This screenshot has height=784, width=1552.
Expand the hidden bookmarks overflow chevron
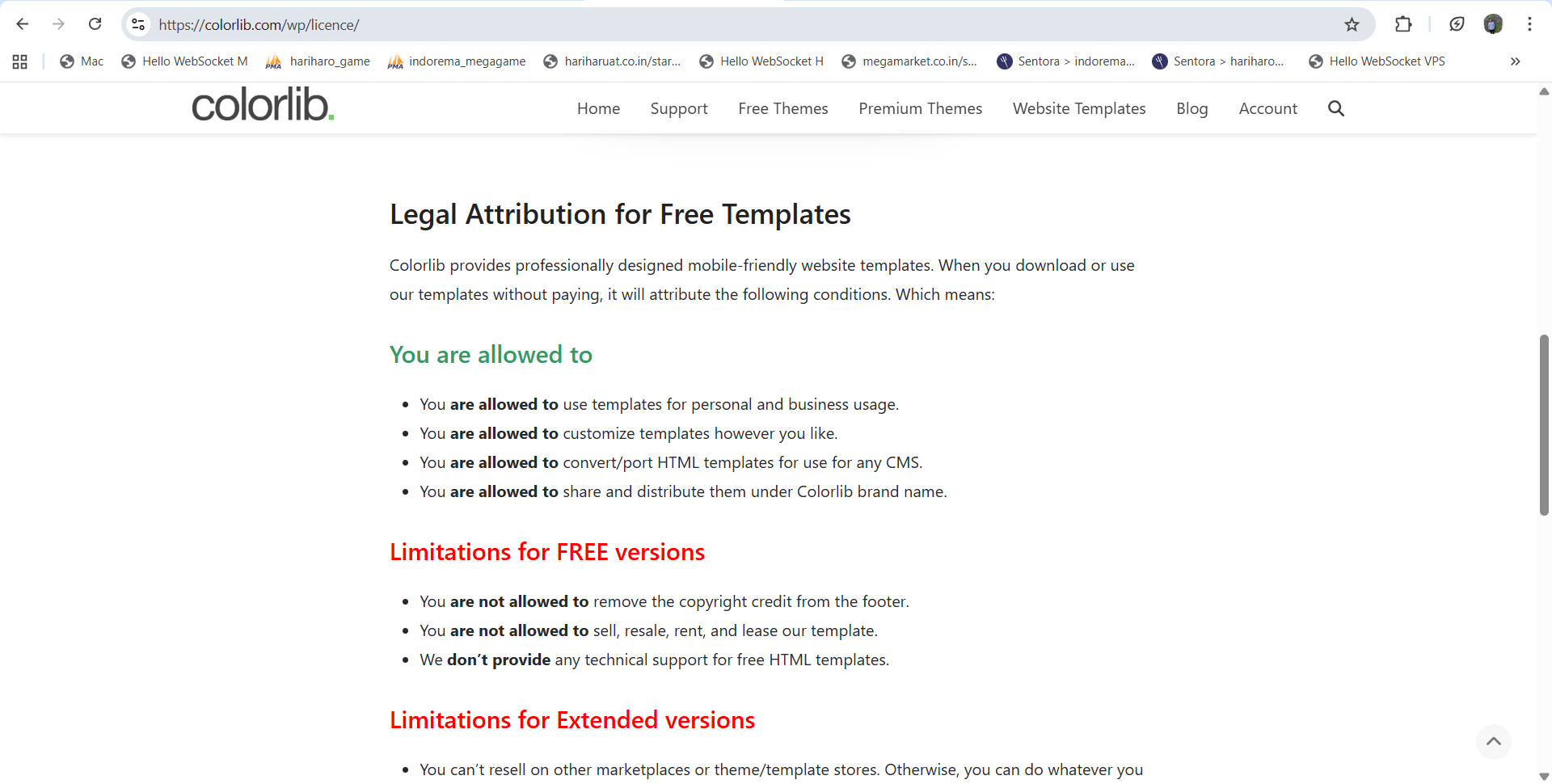click(1515, 61)
